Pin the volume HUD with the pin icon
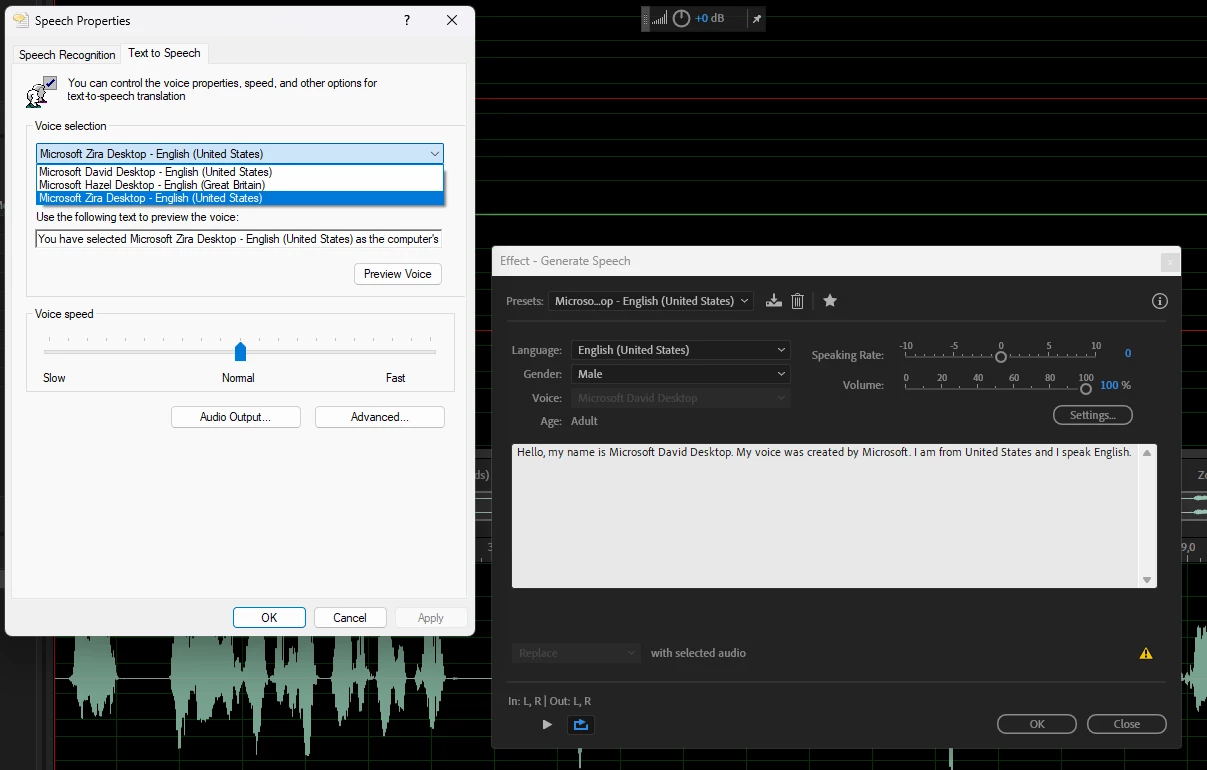 [756, 19]
